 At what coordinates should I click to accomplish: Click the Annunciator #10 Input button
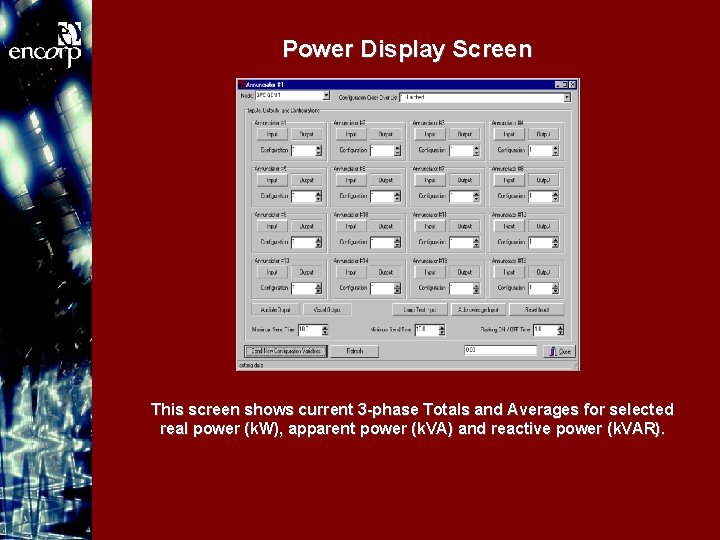pos(351,226)
